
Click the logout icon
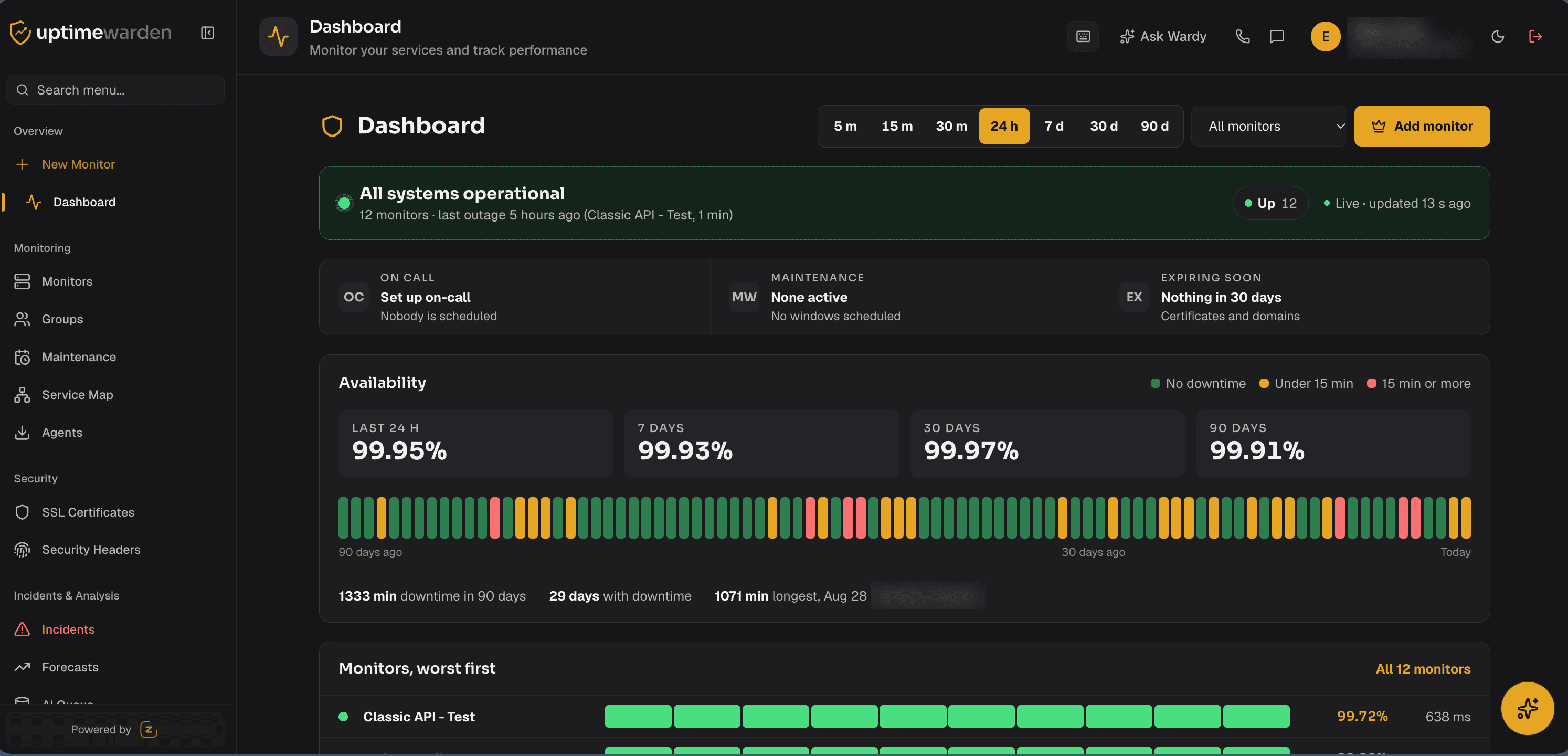(x=1535, y=37)
